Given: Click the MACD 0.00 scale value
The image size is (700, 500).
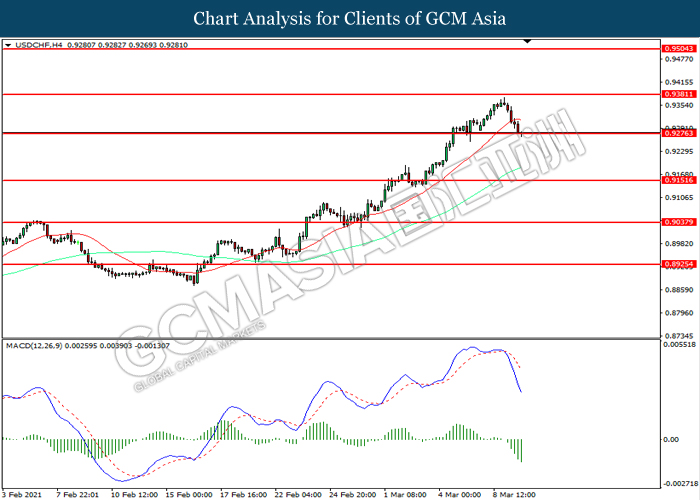Looking at the screenshot, I should tap(671, 440).
